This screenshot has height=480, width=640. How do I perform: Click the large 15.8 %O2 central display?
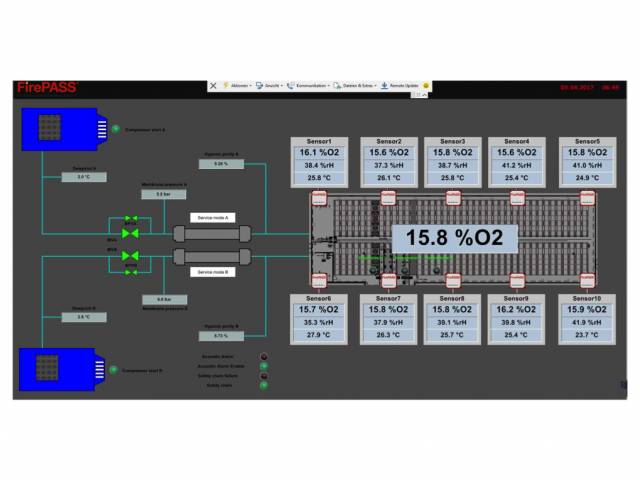(x=454, y=239)
